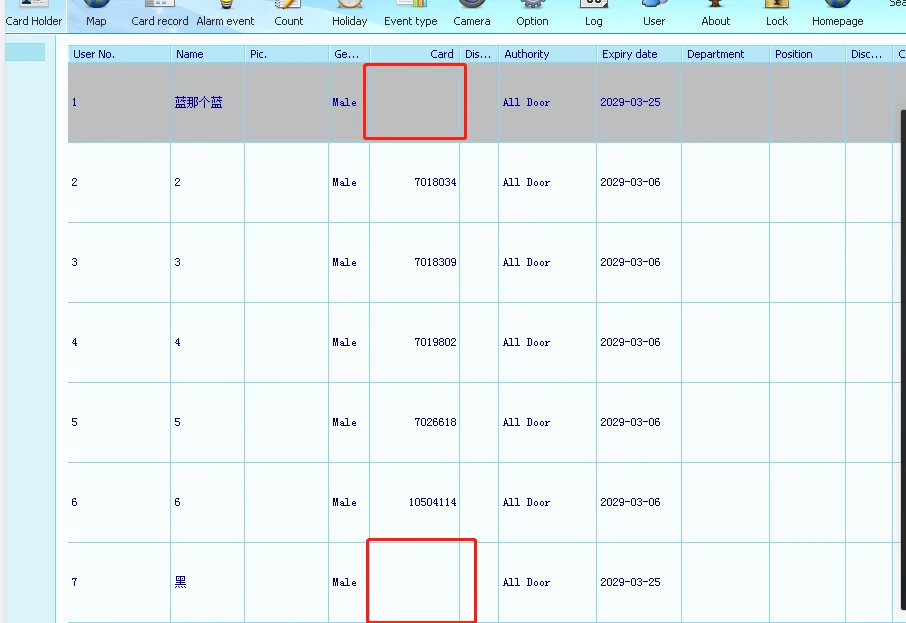This screenshot has height=623, width=906.
Task: Select the user row named 黑
Action: click(181, 582)
